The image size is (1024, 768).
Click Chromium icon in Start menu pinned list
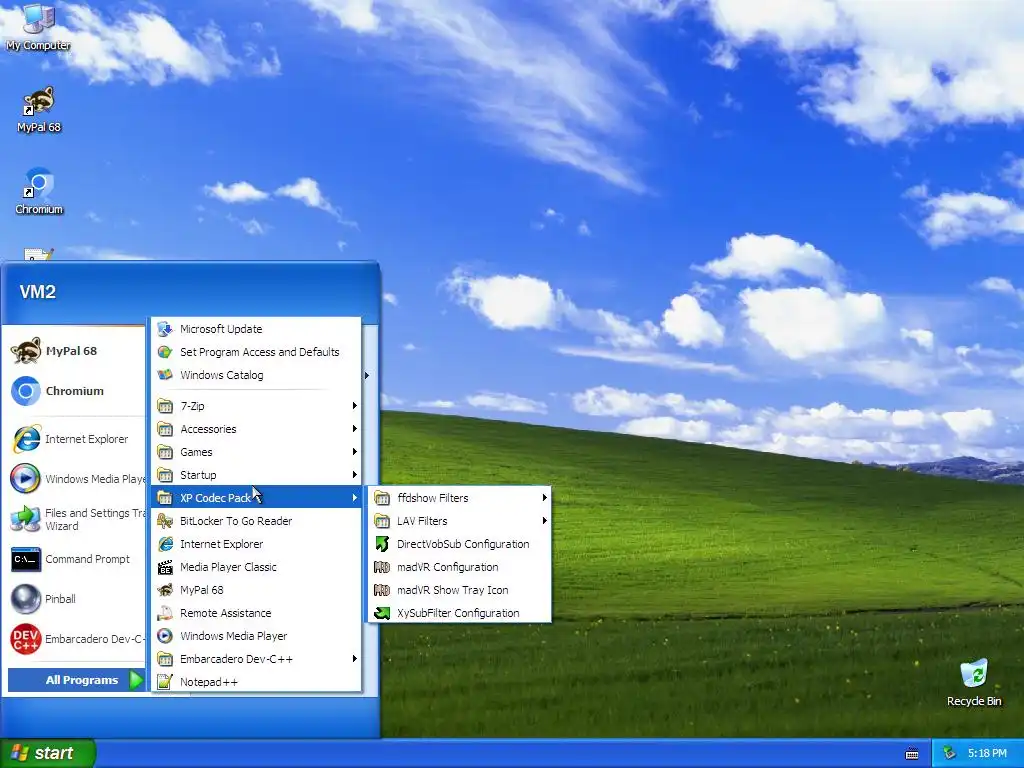(x=26, y=391)
